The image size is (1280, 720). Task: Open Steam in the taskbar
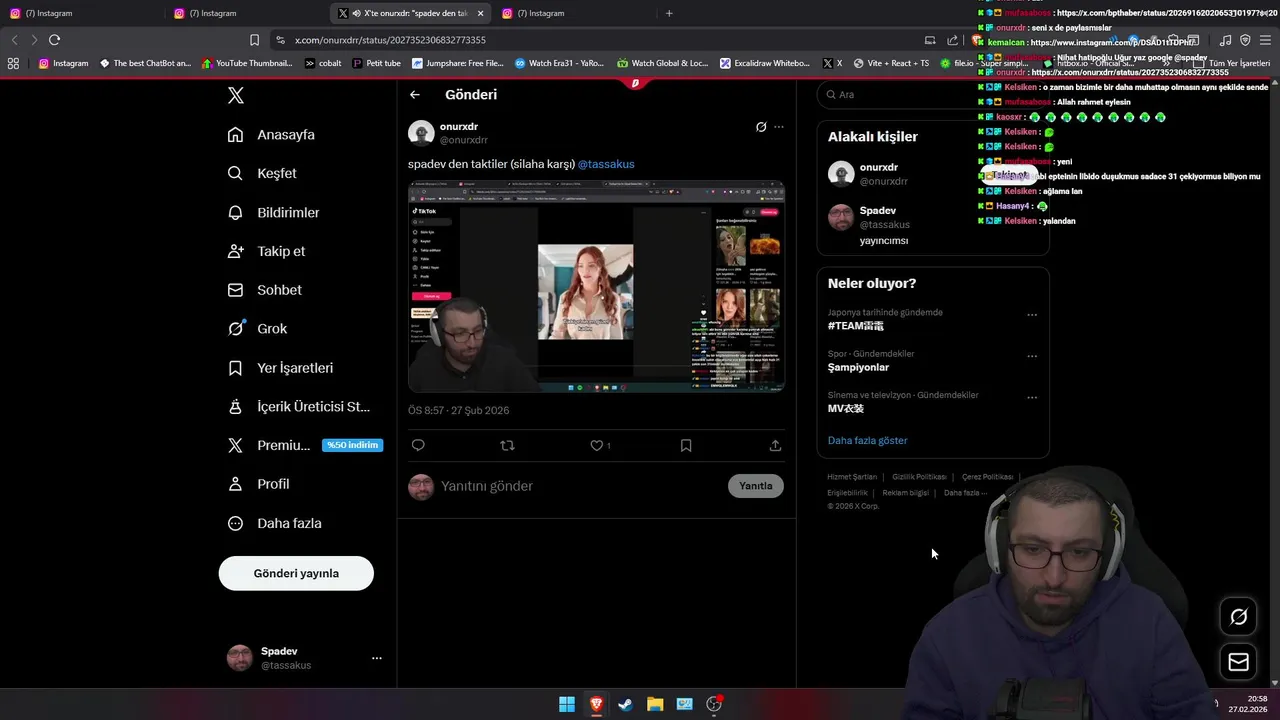coord(625,704)
